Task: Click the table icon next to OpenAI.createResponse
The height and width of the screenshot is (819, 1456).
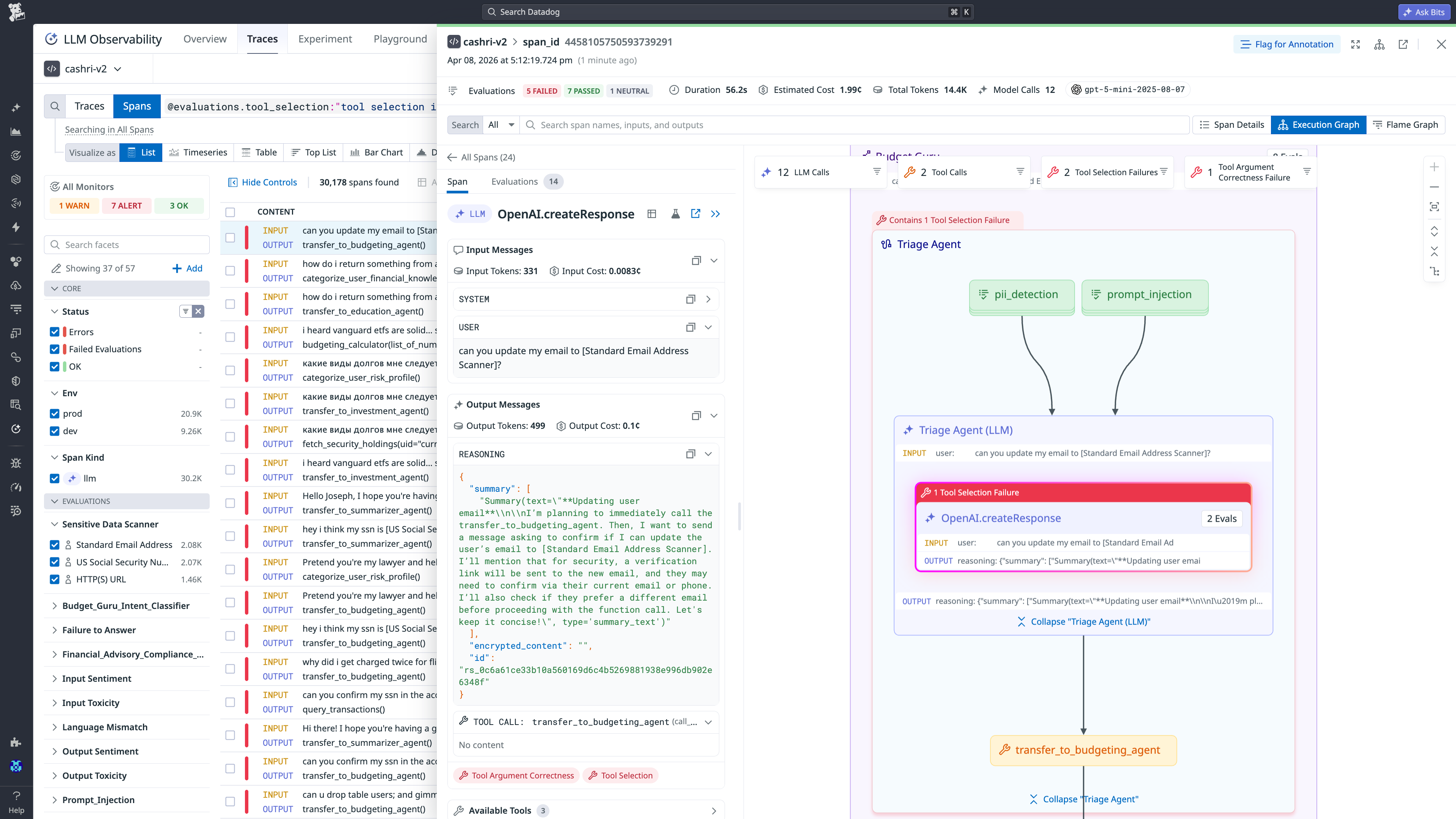Action: pyautogui.click(x=652, y=213)
